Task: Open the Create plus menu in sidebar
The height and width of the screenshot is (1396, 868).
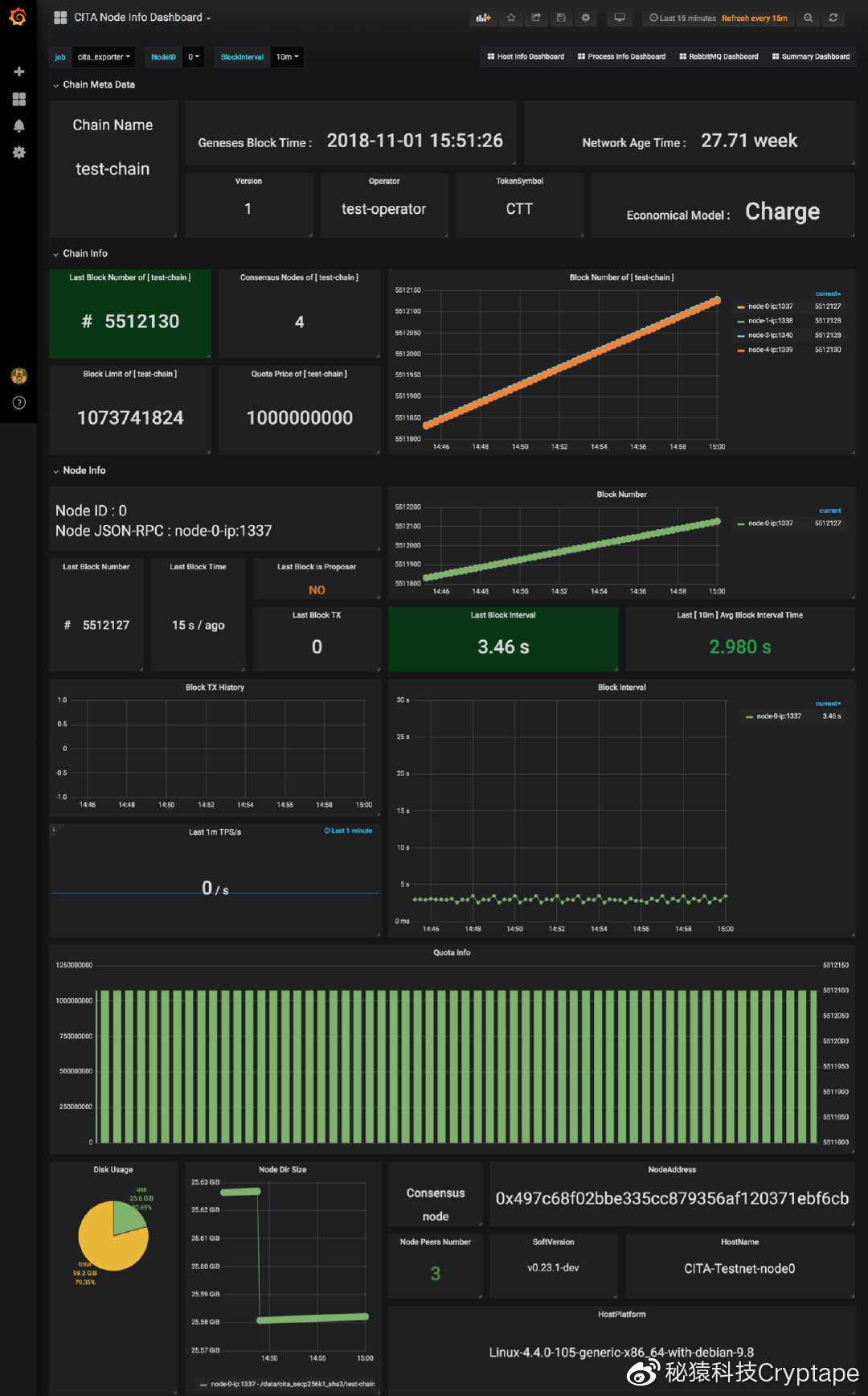Action: click(19, 72)
